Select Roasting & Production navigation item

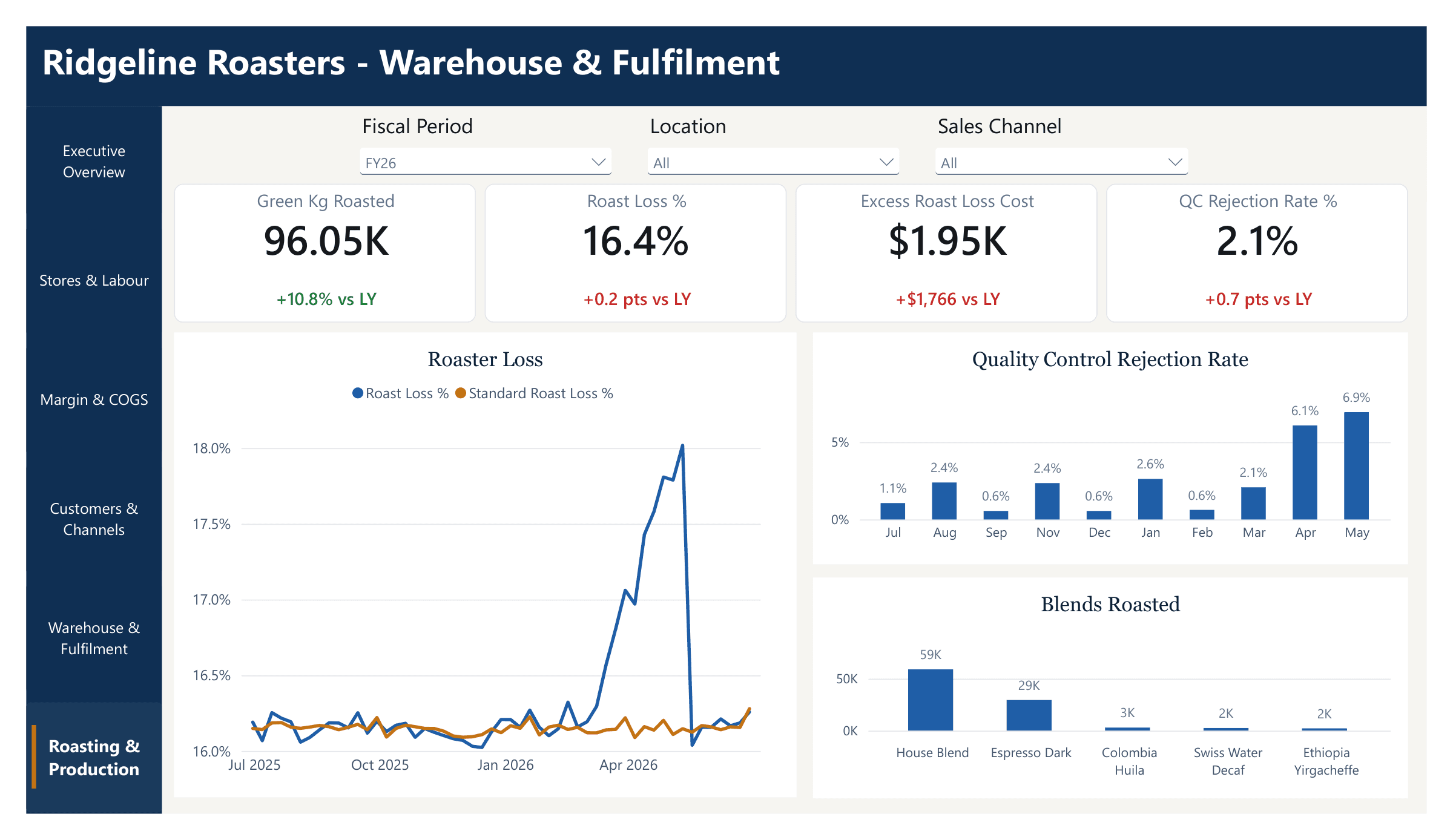94,757
